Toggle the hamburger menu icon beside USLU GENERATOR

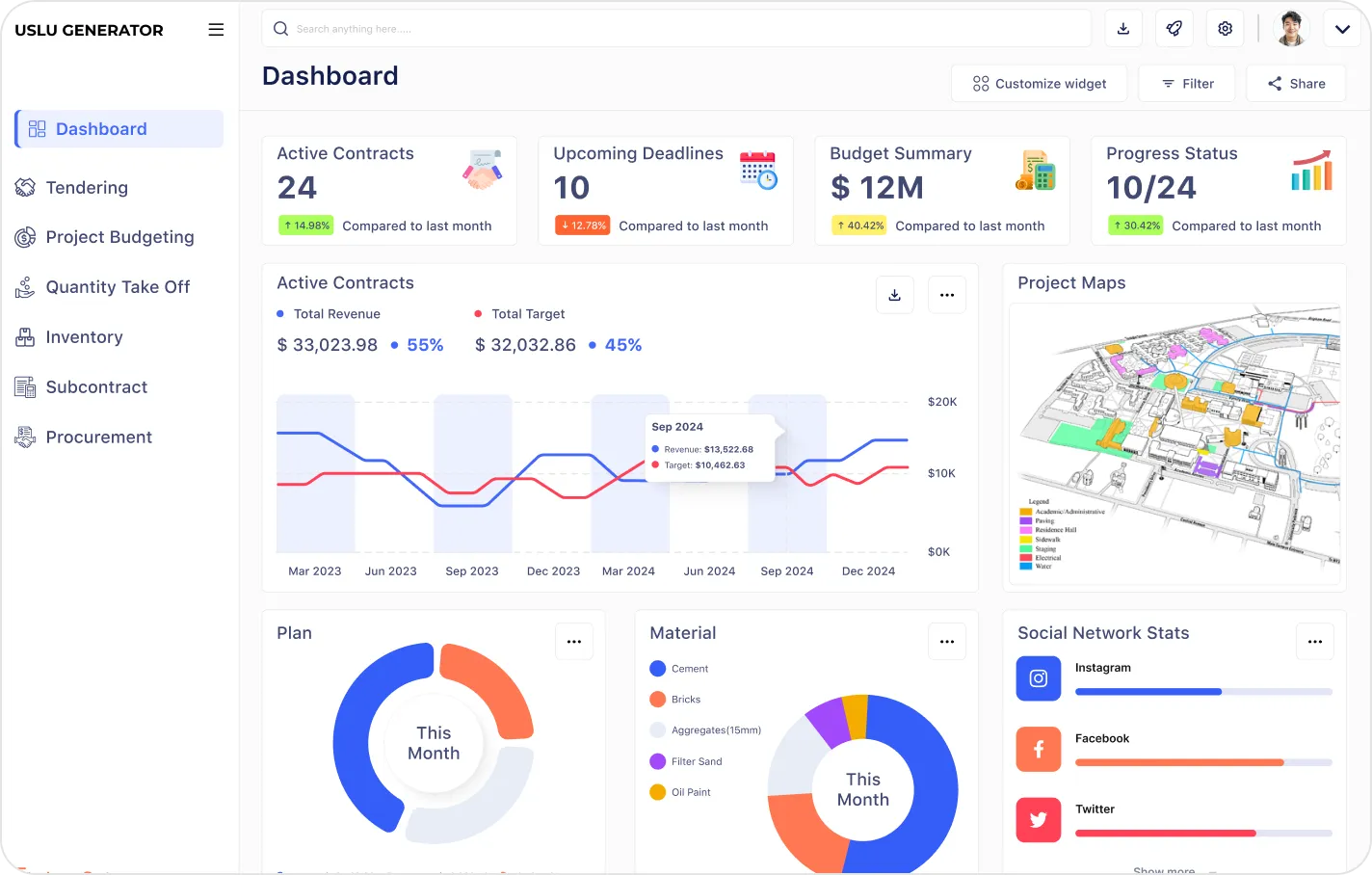216,30
